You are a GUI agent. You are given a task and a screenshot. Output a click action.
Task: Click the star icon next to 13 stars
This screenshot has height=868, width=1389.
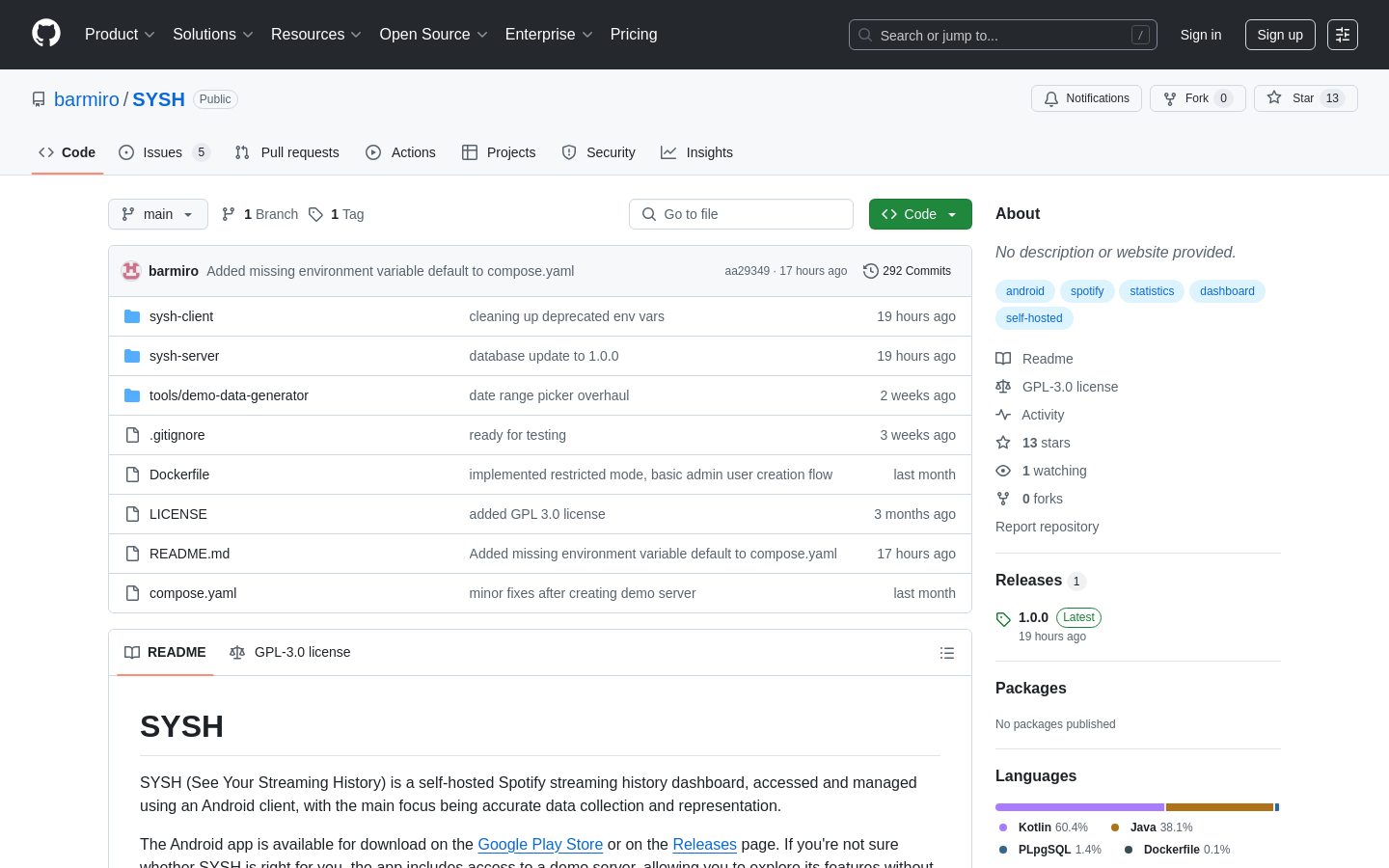[1003, 443]
